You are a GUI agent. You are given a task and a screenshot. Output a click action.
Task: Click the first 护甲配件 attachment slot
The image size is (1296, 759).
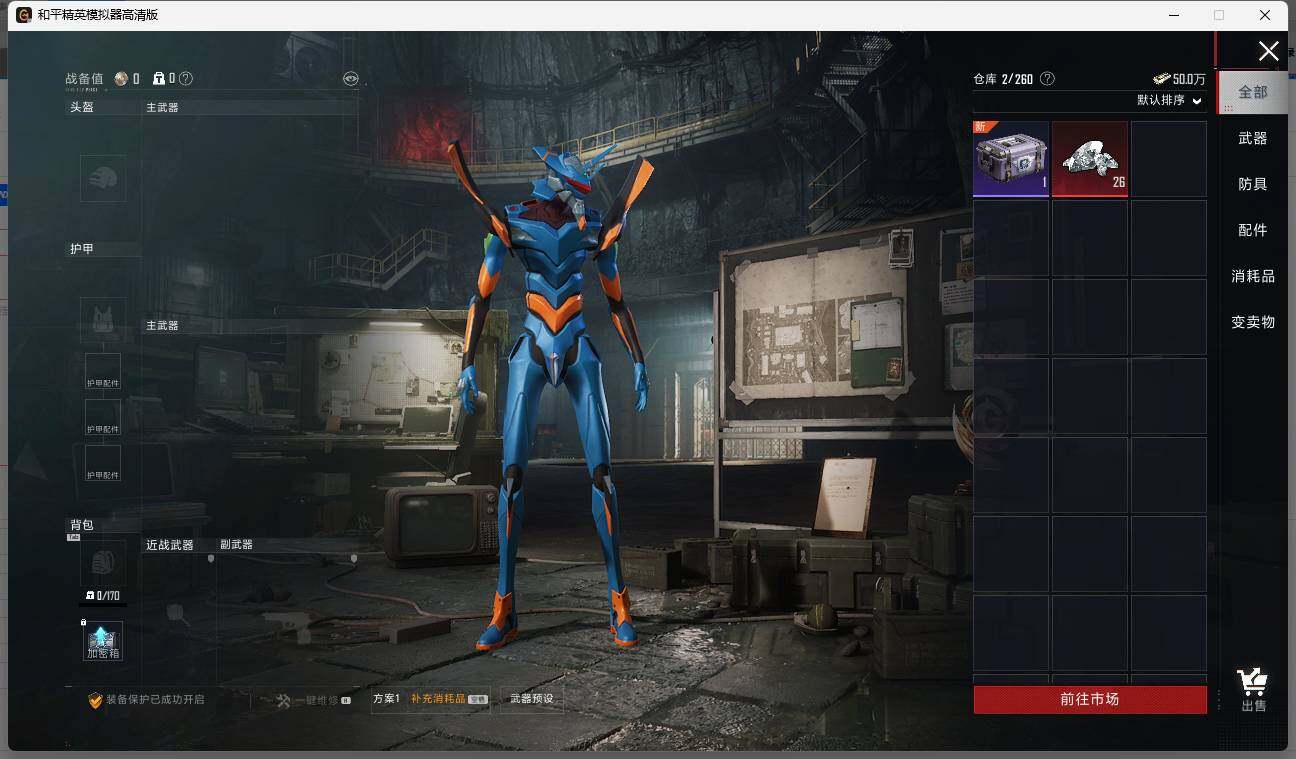[103, 372]
